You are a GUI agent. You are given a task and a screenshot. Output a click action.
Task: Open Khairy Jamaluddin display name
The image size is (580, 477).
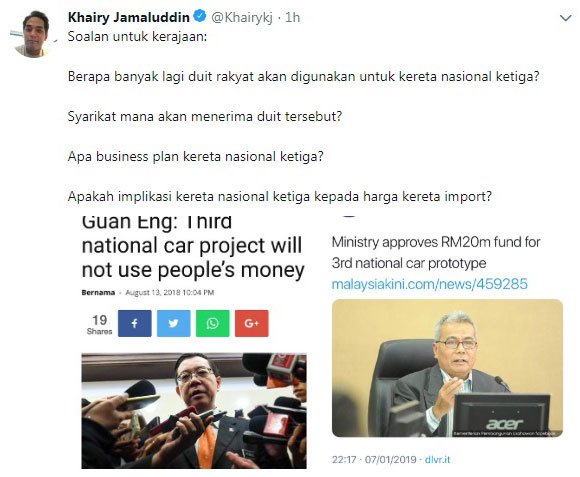(x=129, y=17)
